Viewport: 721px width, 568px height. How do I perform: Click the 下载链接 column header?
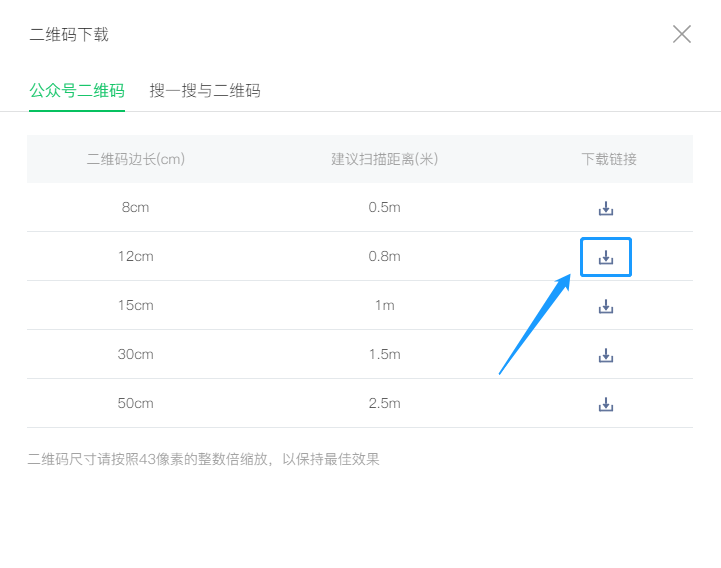pyautogui.click(x=609, y=159)
